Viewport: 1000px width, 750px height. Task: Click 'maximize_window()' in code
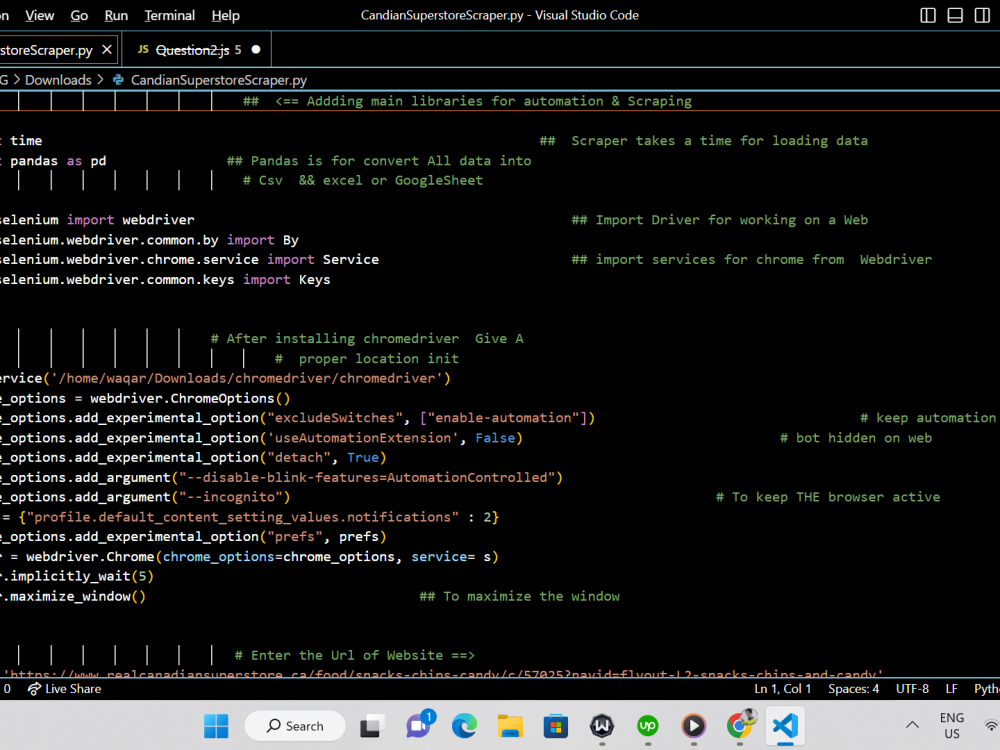pyautogui.click(x=78, y=596)
